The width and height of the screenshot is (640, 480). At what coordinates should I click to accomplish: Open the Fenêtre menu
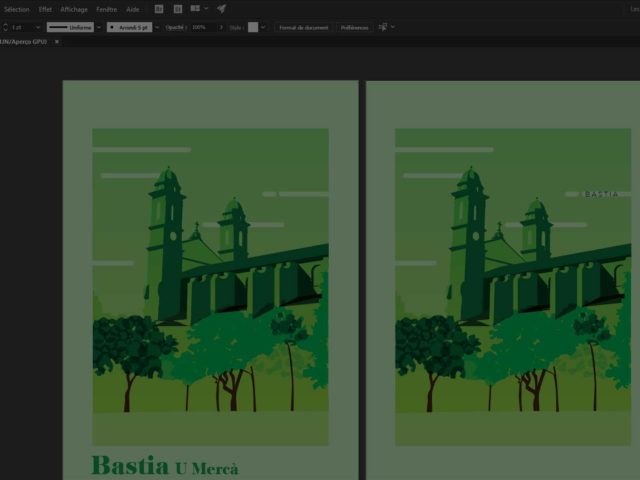click(106, 9)
